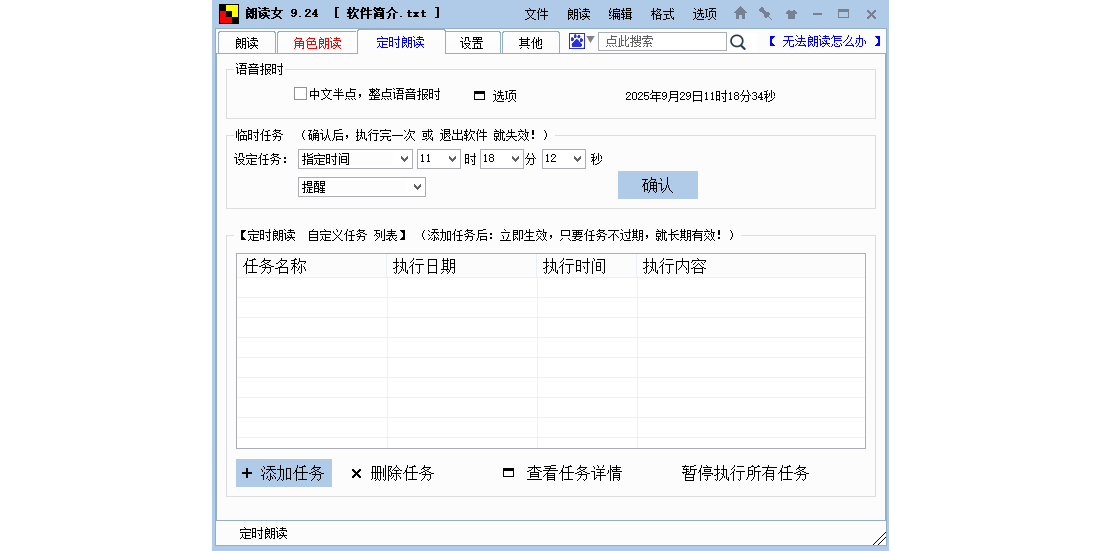Click the pin window icon
This screenshot has width=1102, height=551.
click(x=765, y=14)
